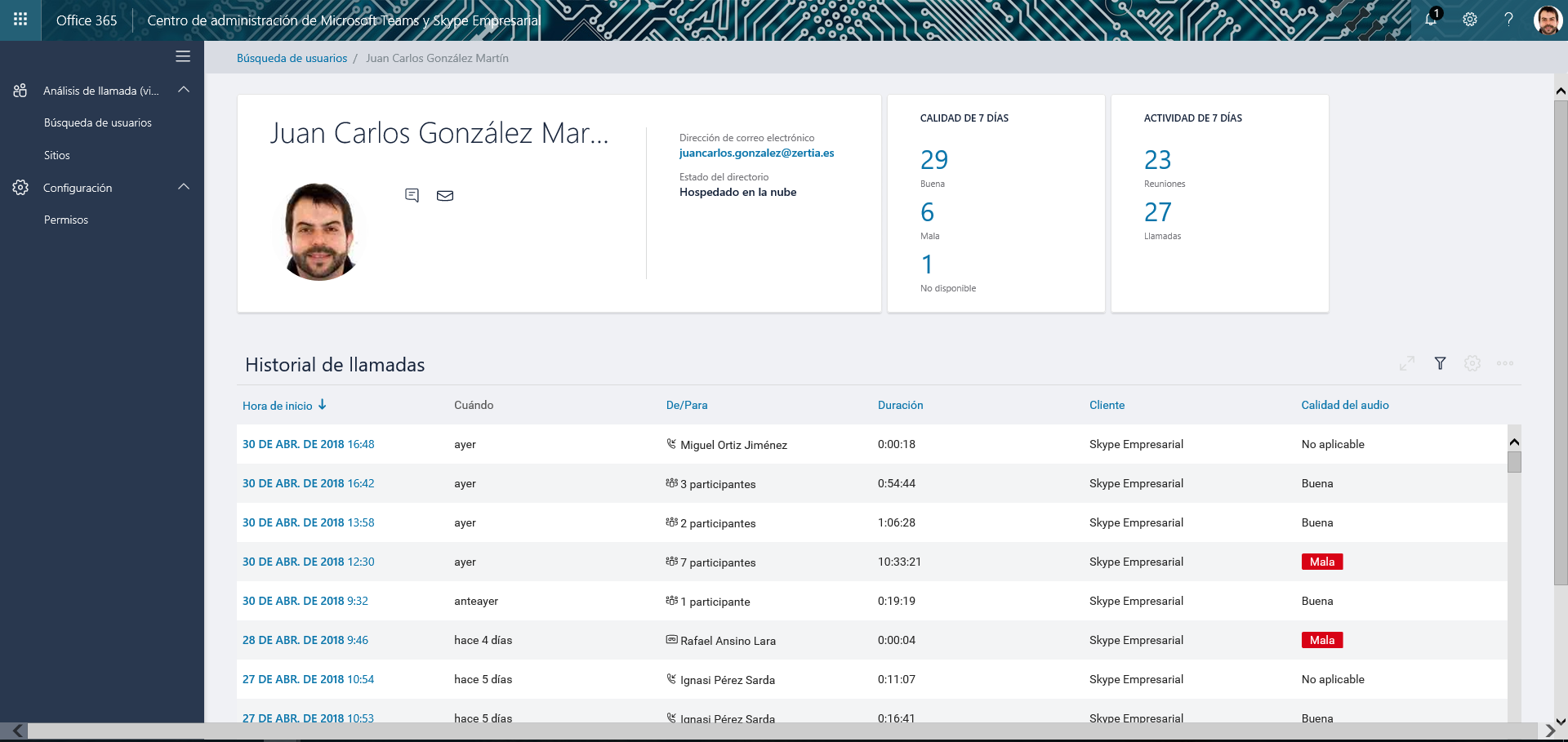This screenshot has width=1568, height=742.
Task: Collapse the Configuración section
Action: 184,187
